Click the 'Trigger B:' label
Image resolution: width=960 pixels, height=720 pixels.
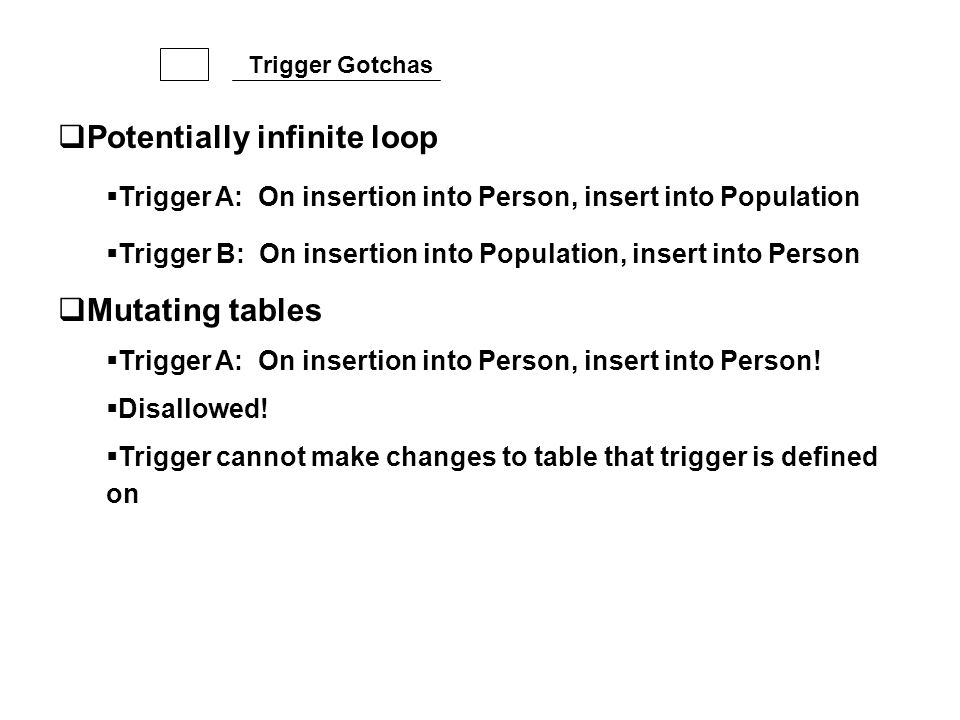point(181,254)
